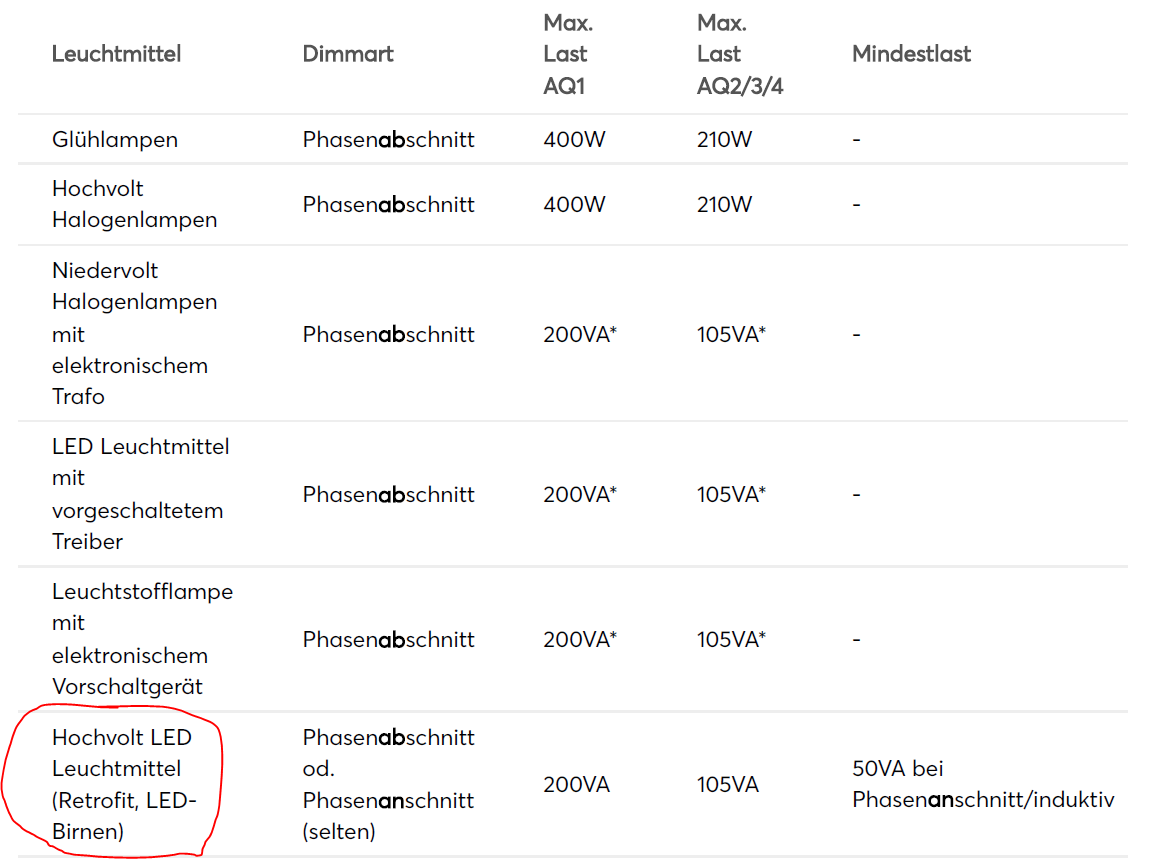
Task: Select the Hochvolt Halogenlampen row label
Action: click(134, 204)
